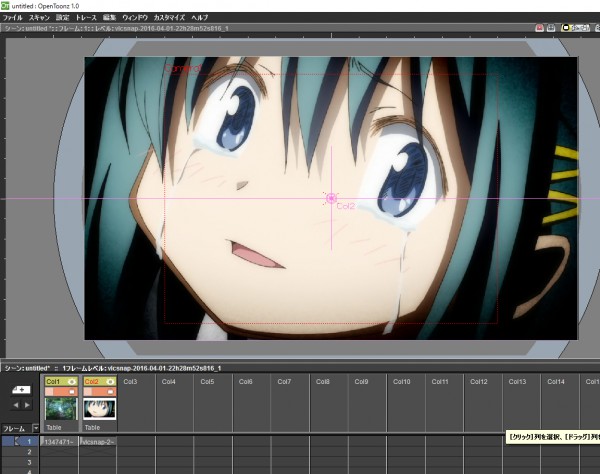Open the ヘルプ menu
Image resolution: width=600 pixels, height=474 pixels.
(199, 18)
